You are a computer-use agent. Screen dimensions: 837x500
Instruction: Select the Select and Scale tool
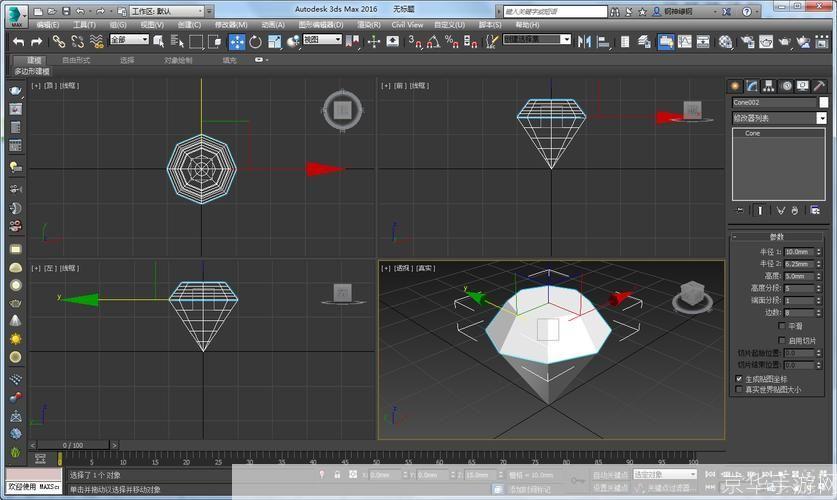coord(274,41)
